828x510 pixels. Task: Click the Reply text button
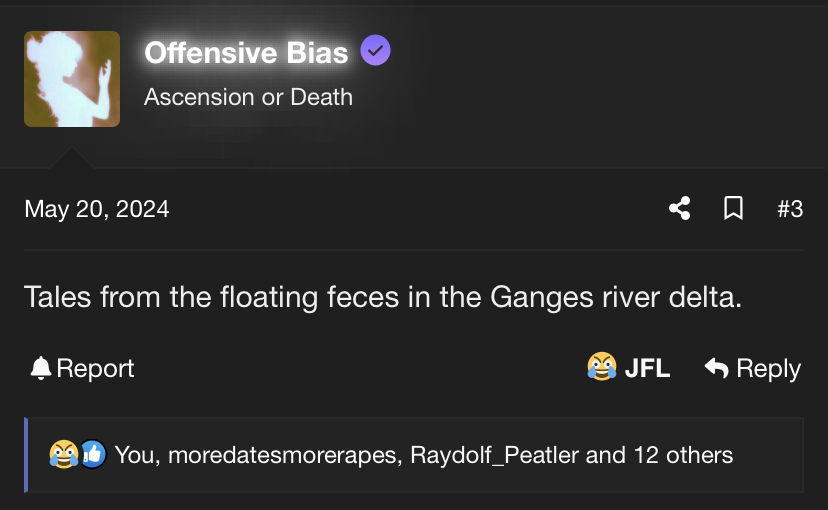coord(768,368)
